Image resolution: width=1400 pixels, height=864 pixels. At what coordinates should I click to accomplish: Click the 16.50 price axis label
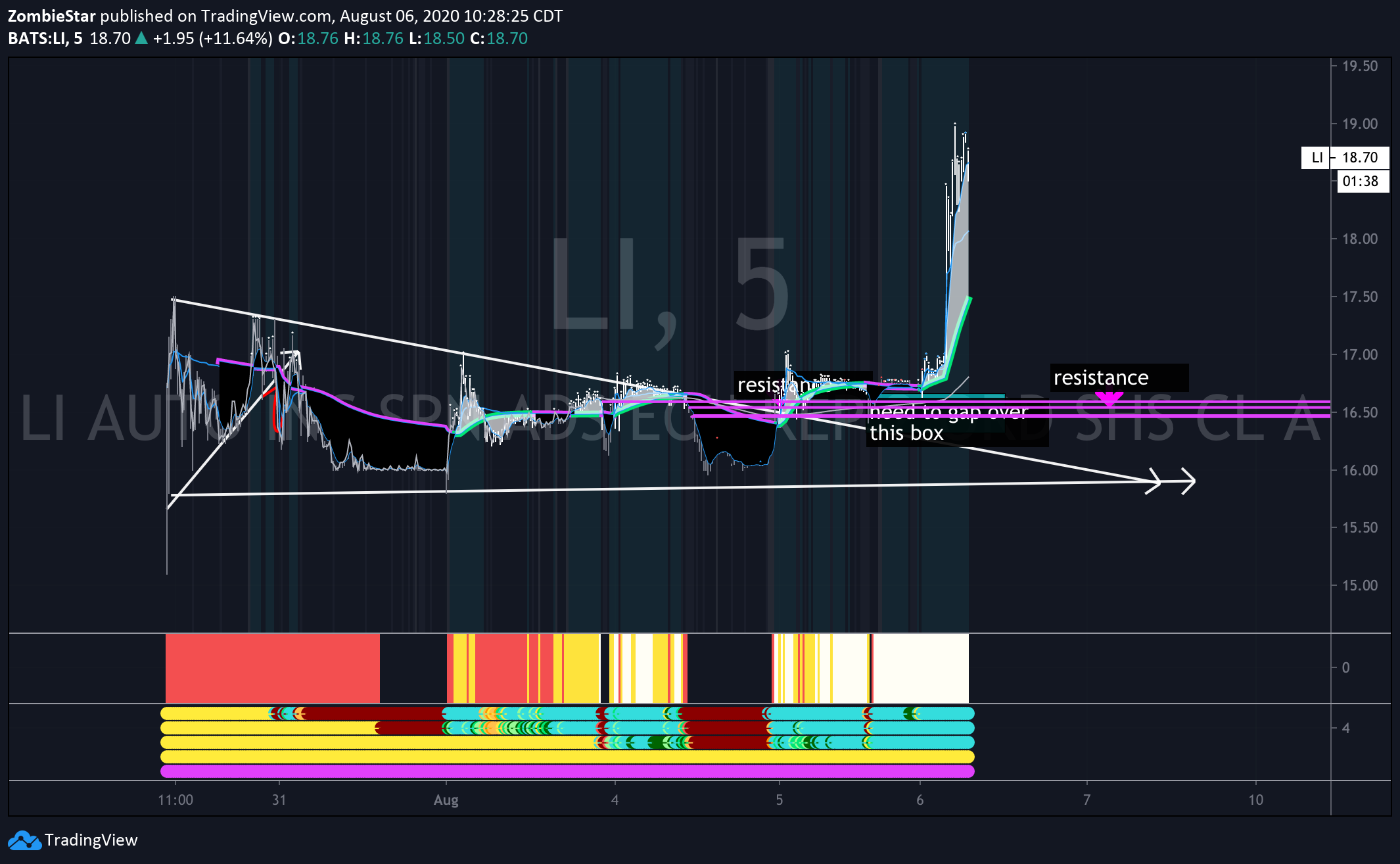1360,412
